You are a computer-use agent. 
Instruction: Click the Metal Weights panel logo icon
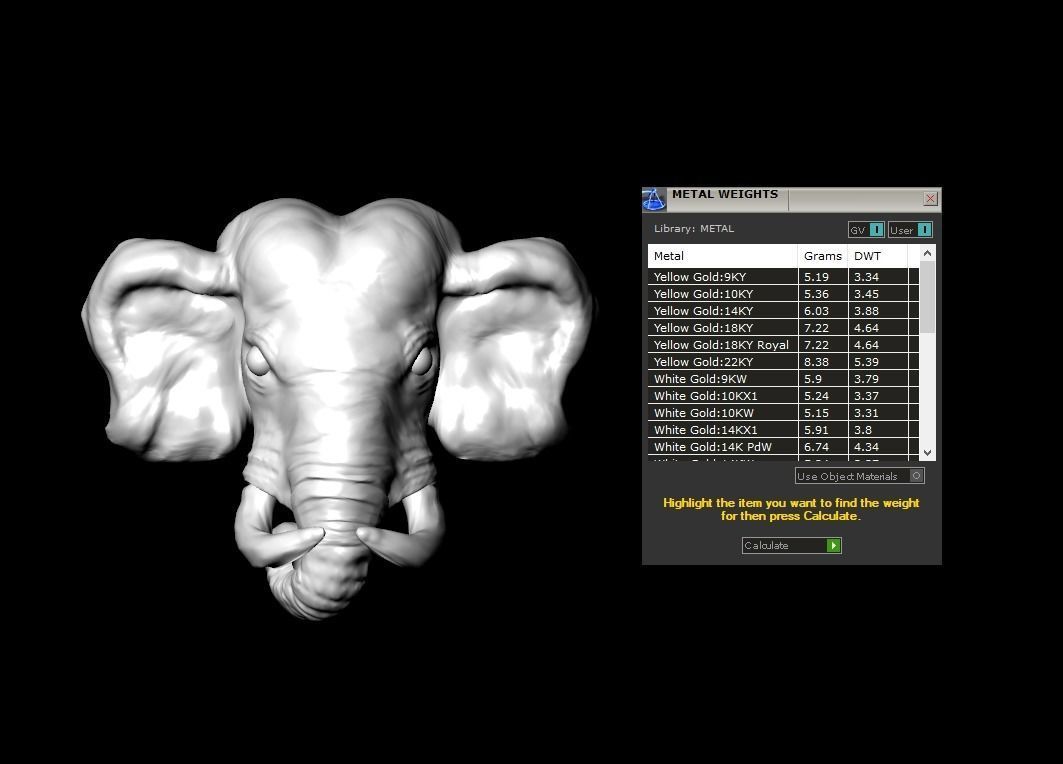654,199
